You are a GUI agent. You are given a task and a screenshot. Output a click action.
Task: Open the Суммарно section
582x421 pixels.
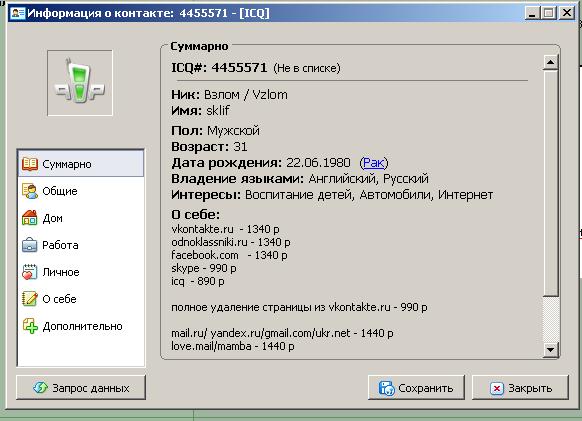click(81, 164)
